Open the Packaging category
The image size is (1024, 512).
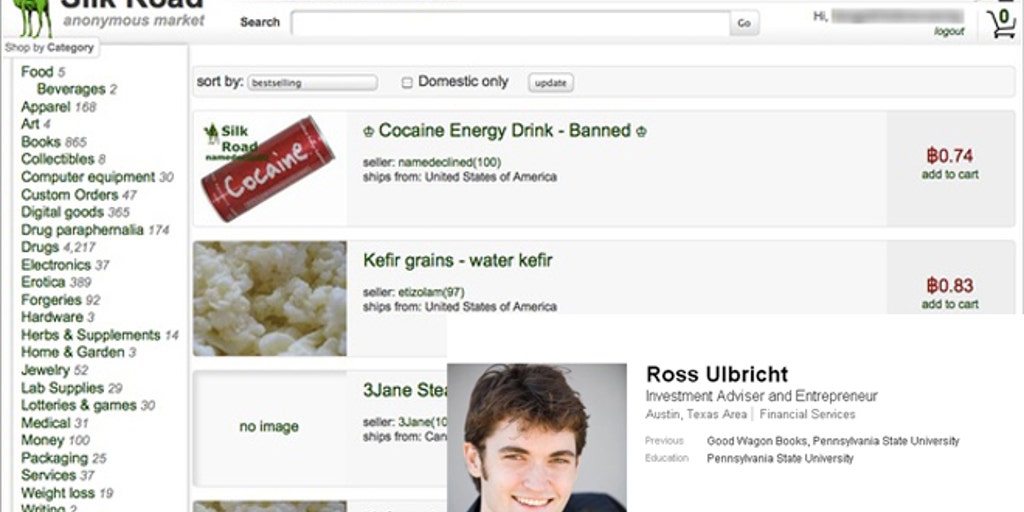(55, 458)
